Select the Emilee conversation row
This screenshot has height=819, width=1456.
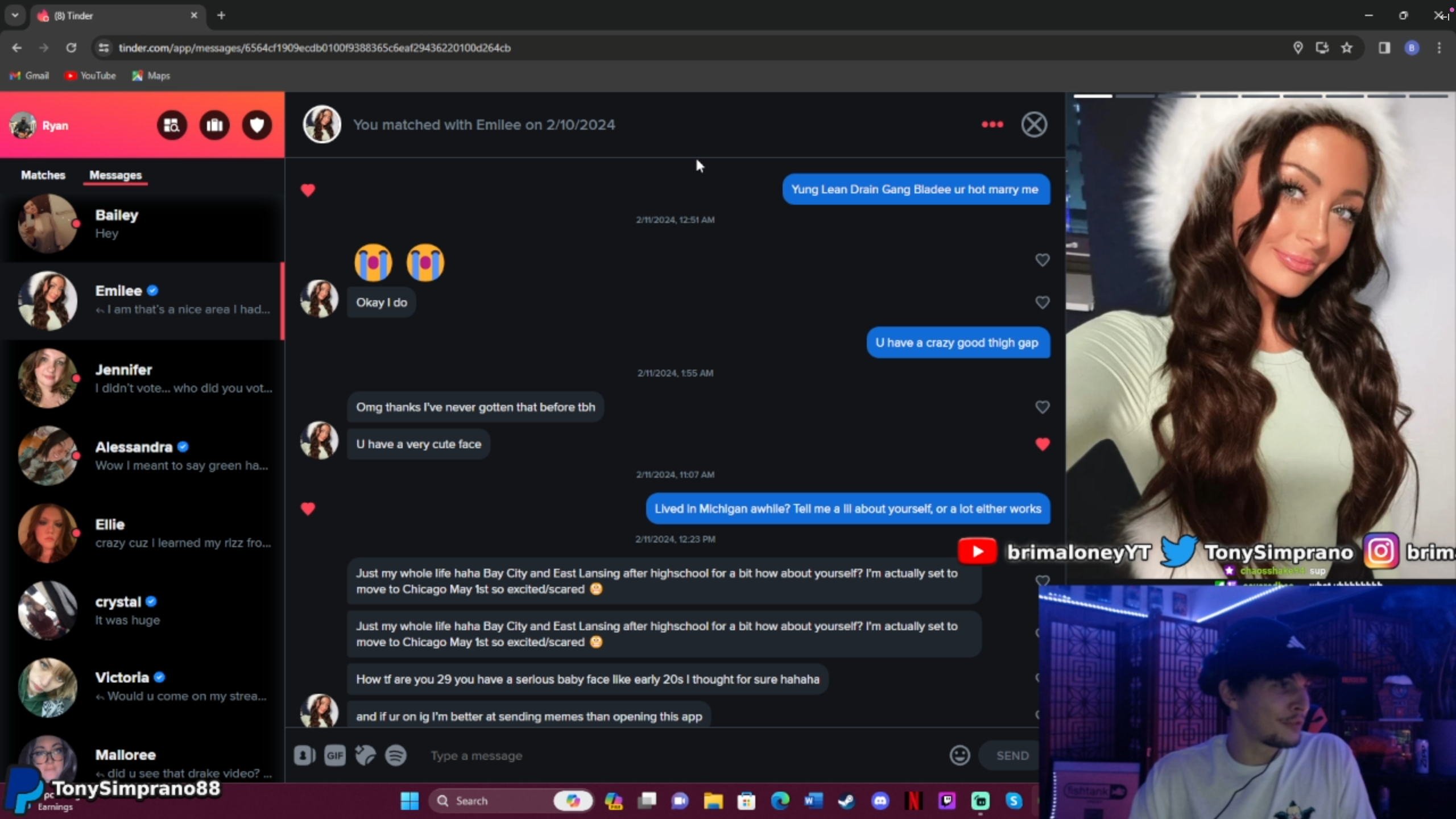coord(142,301)
